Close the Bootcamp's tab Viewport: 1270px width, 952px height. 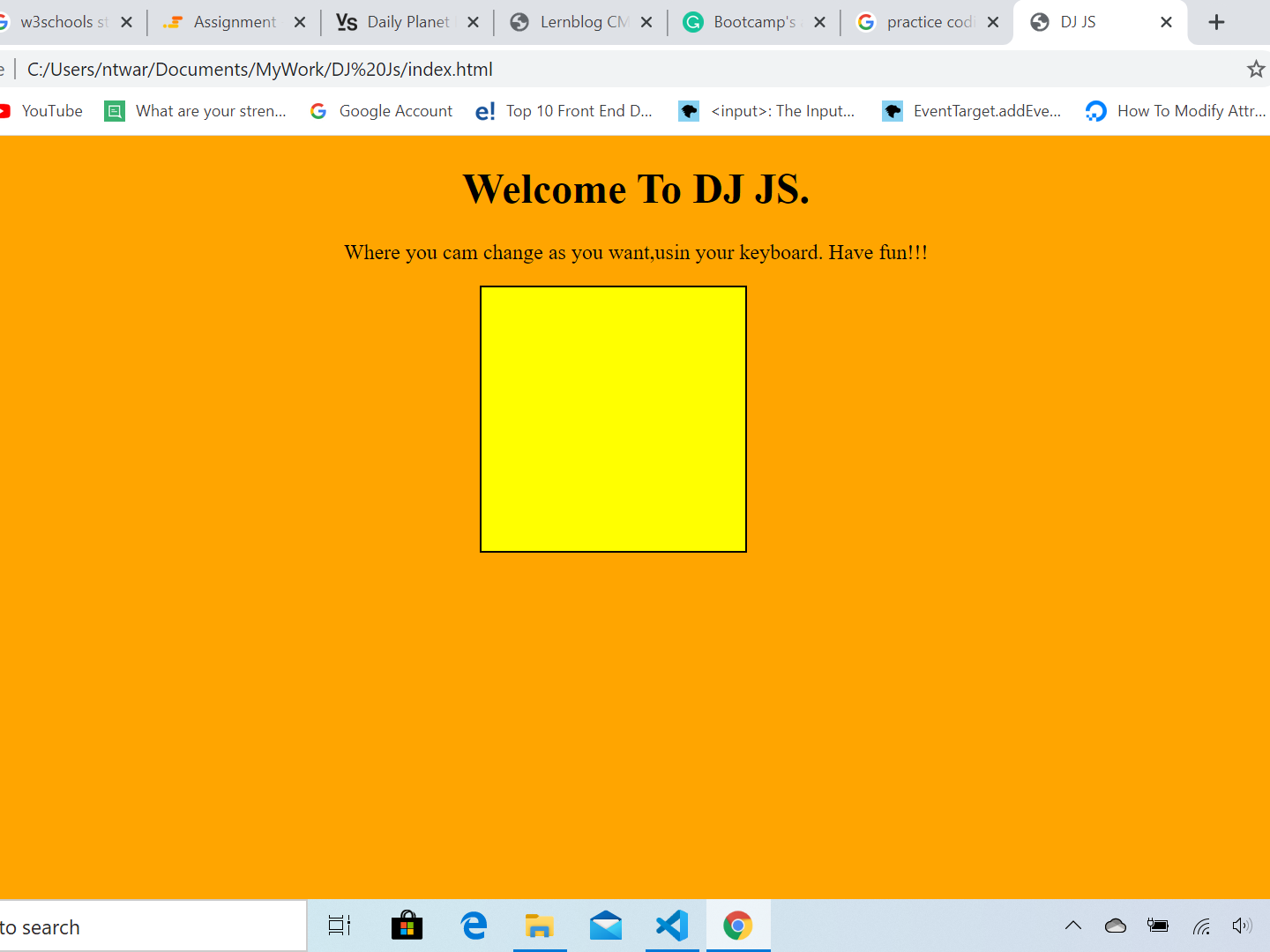point(819,22)
